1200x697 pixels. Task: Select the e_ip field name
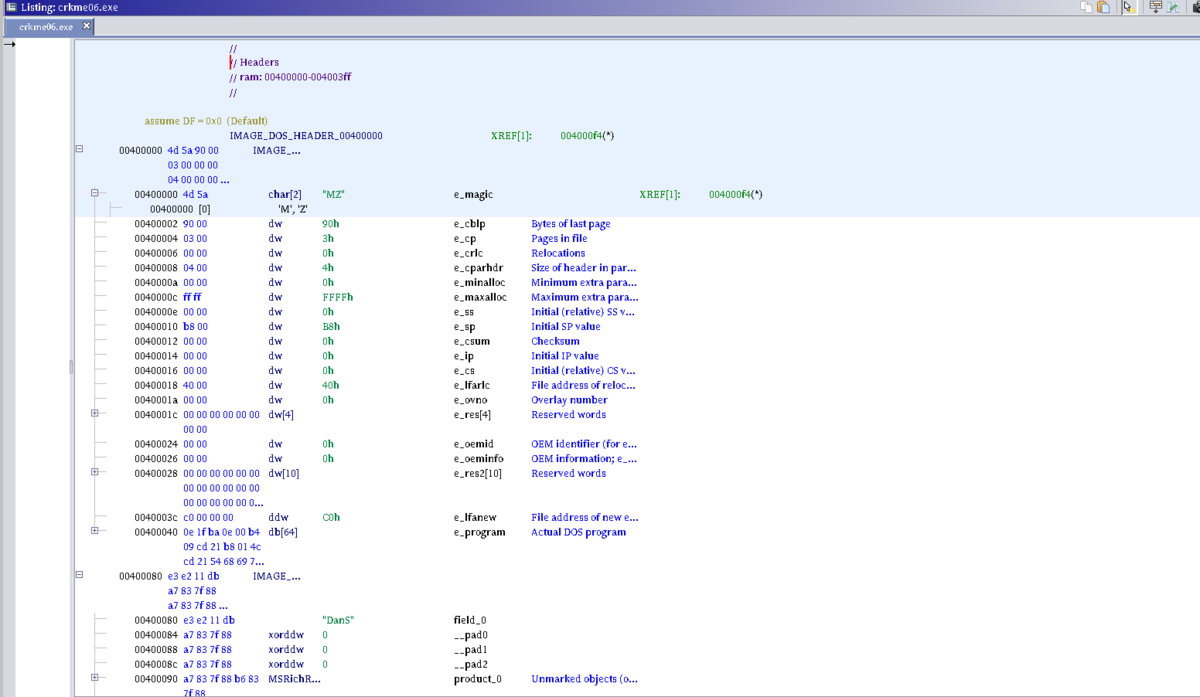tap(462, 356)
